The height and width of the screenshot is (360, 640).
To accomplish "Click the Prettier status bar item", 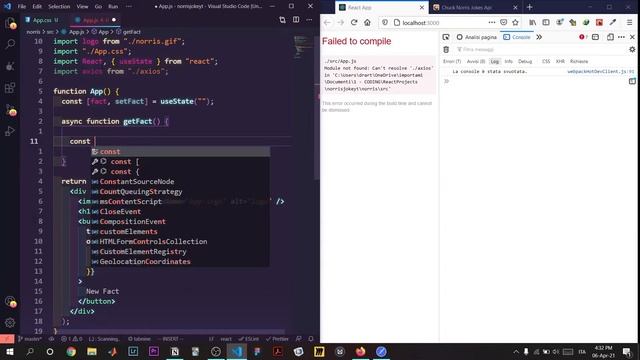I will pos(277,339).
